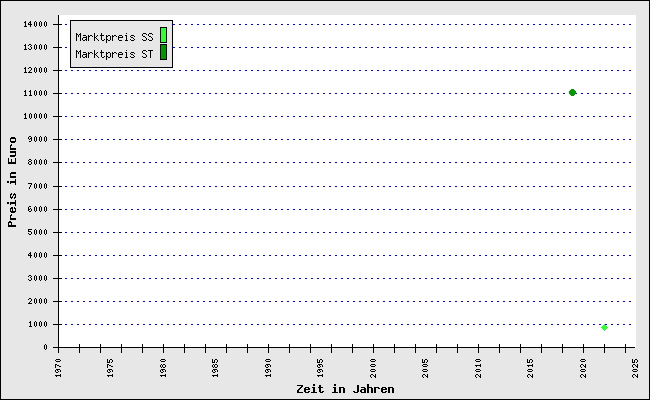The height and width of the screenshot is (400, 650).
Task: Click the 2015 x-axis year label
Action: 531,368
